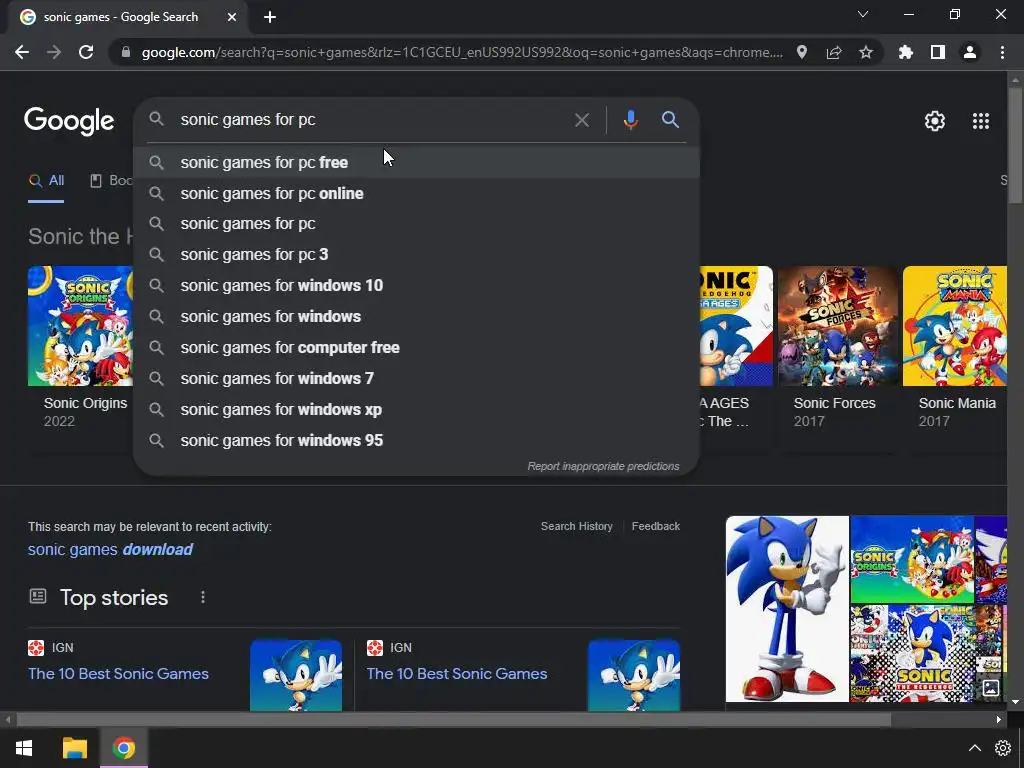Click Chrome icon in taskbar
The image size is (1024, 768).
(x=123, y=748)
